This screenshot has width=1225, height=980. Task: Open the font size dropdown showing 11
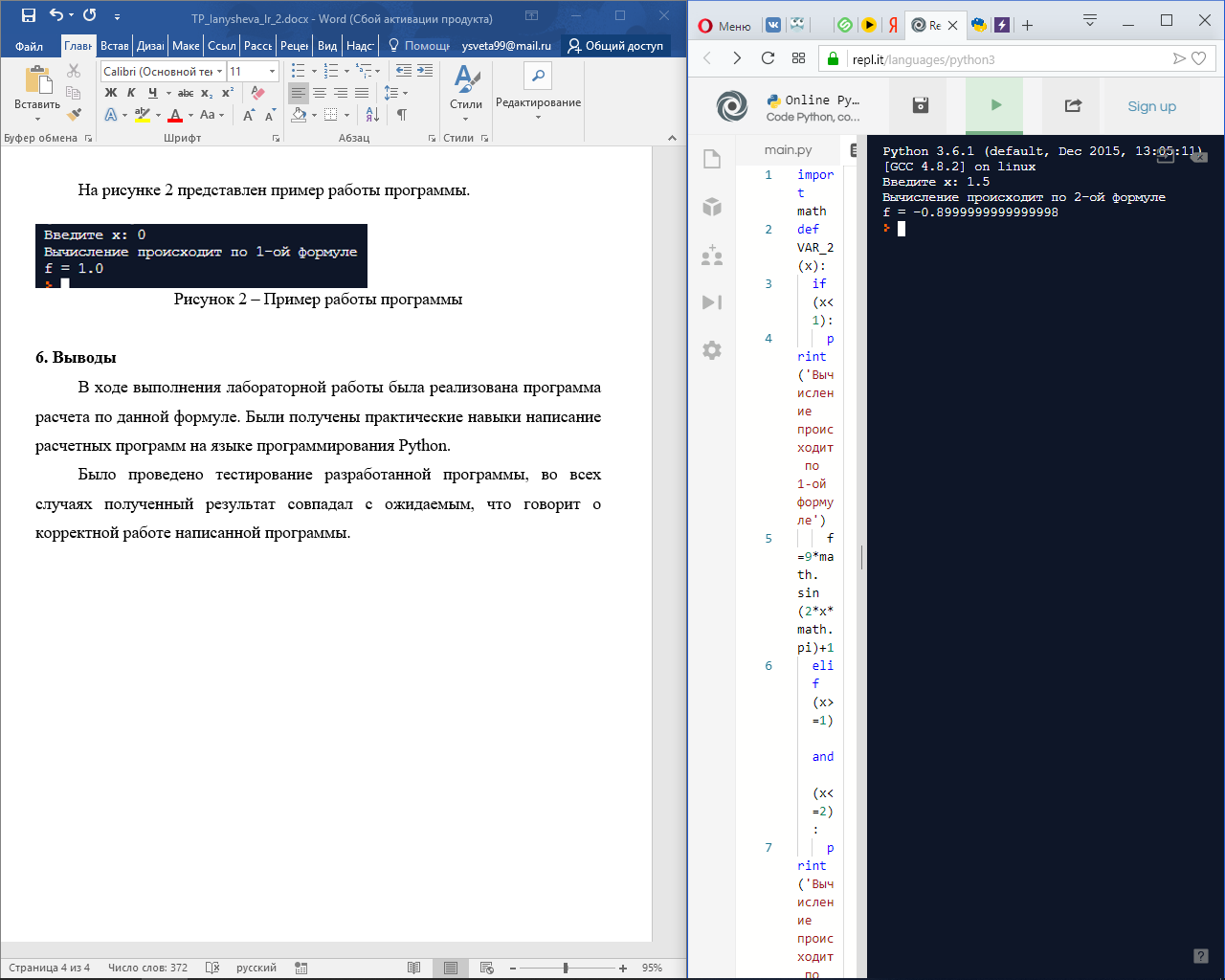[272, 71]
